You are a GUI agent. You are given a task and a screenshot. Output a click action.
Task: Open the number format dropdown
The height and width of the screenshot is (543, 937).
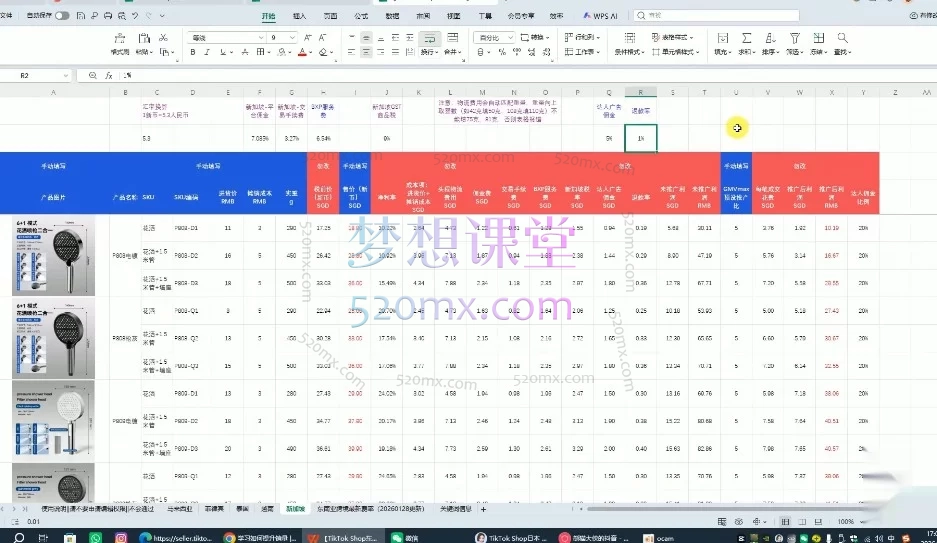510,38
